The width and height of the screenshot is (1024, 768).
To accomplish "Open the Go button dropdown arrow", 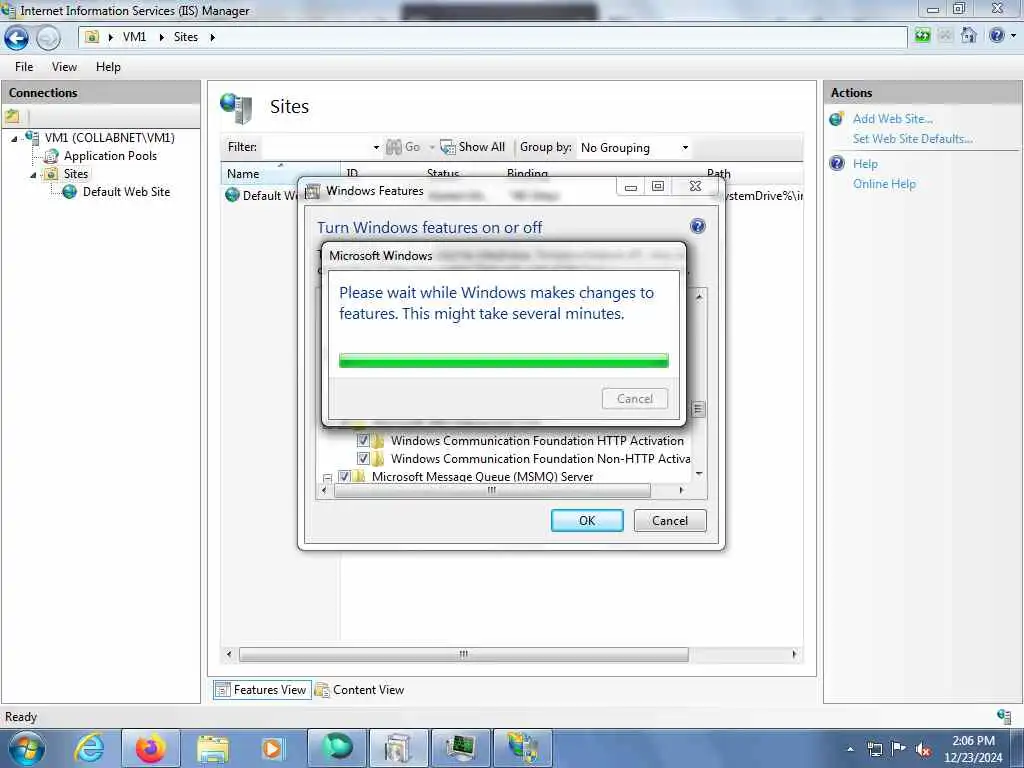I will [432, 148].
